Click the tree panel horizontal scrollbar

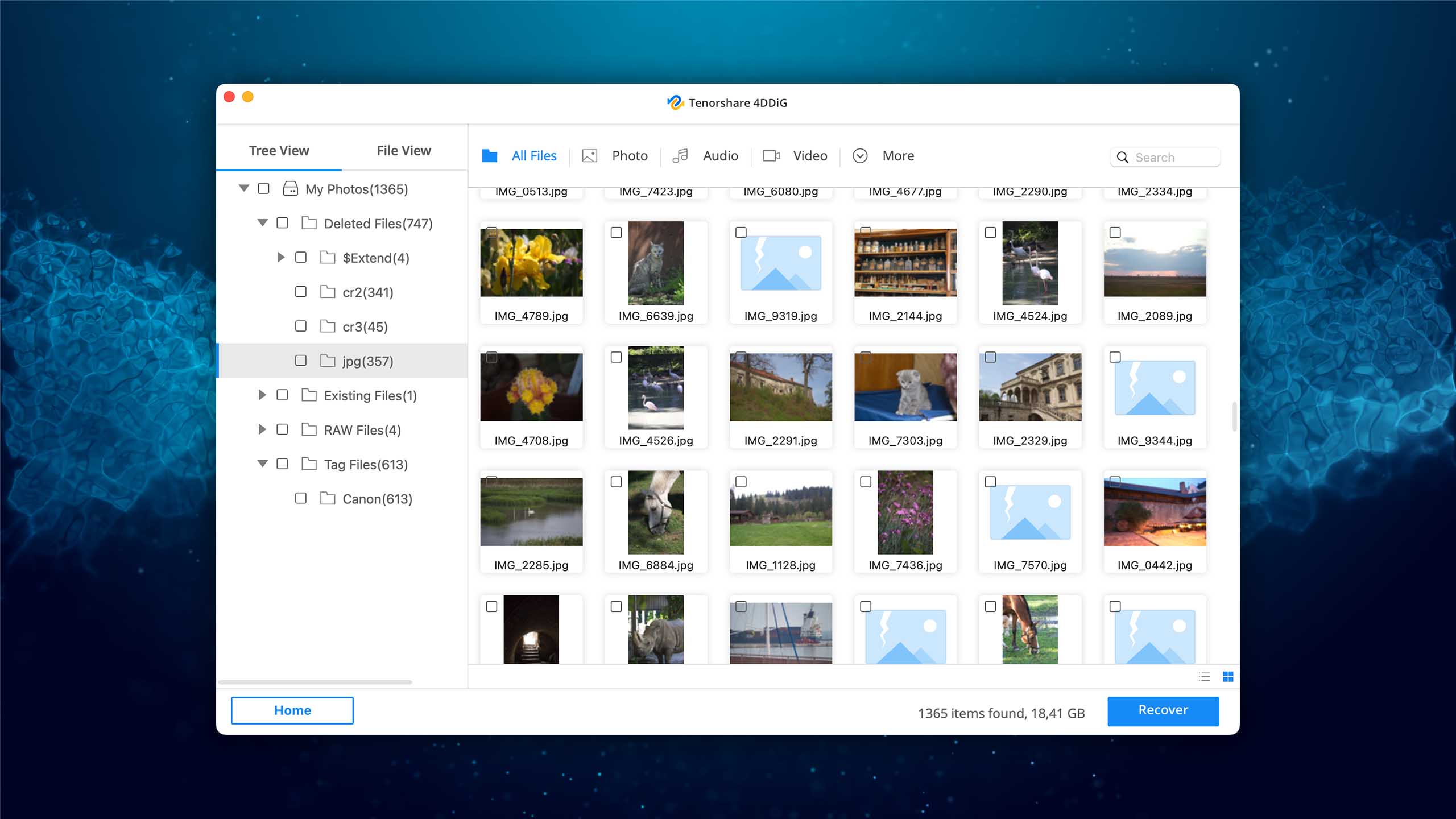(315, 682)
